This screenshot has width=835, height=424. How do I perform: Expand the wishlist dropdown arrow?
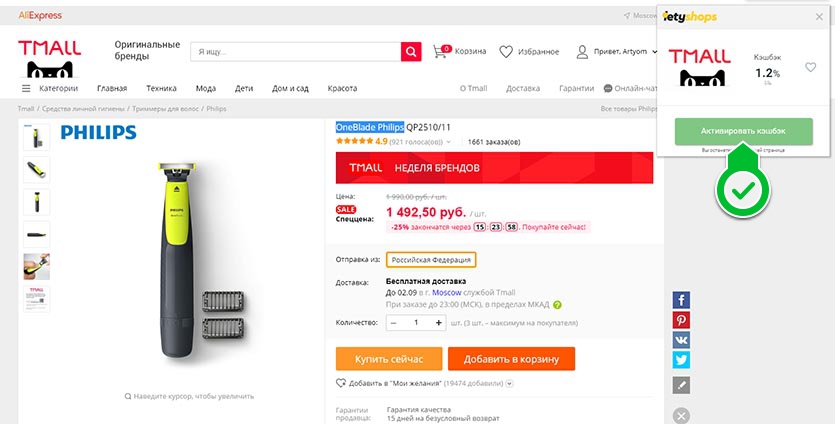(x=509, y=384)
